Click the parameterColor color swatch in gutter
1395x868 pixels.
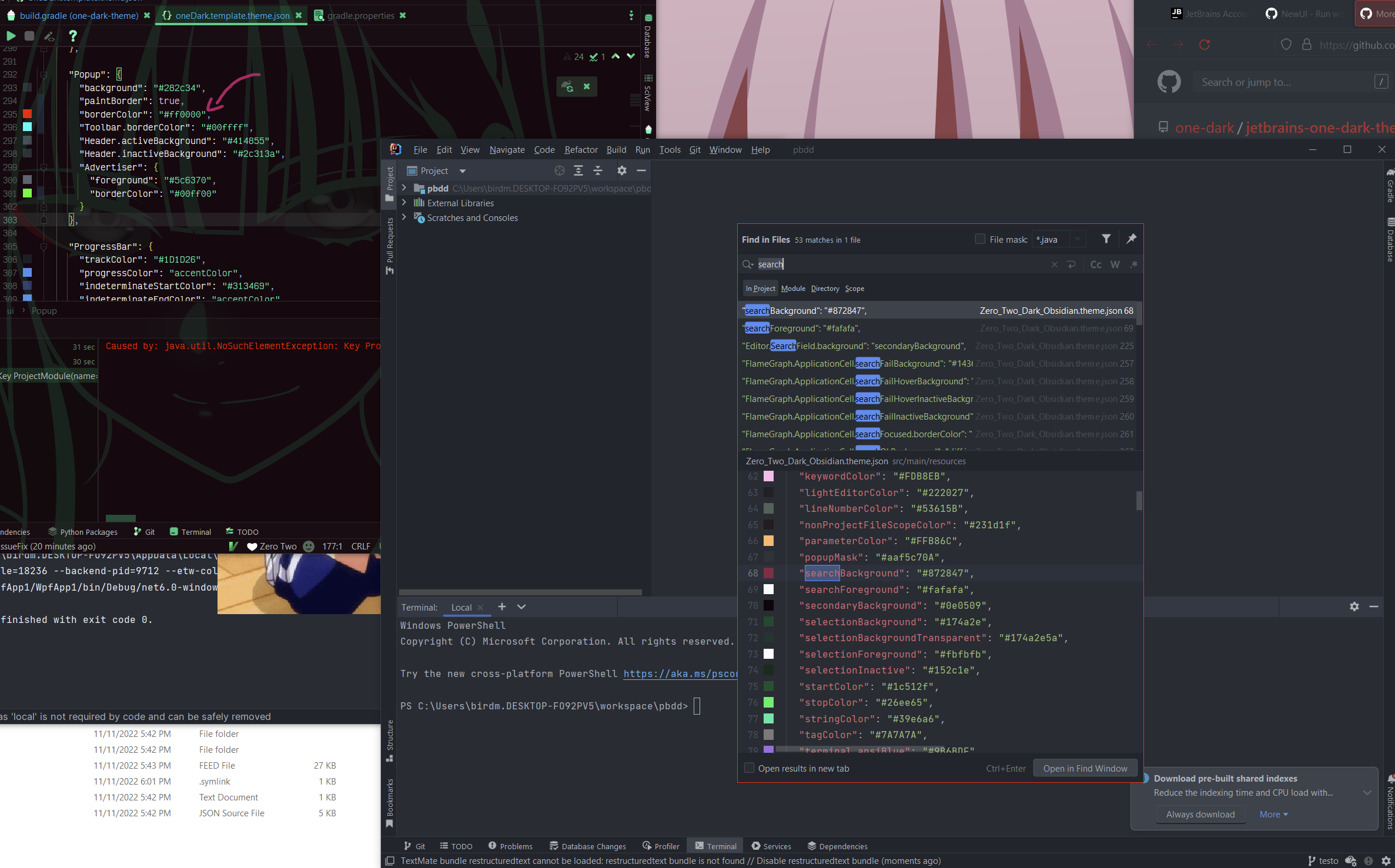point(768,541)
